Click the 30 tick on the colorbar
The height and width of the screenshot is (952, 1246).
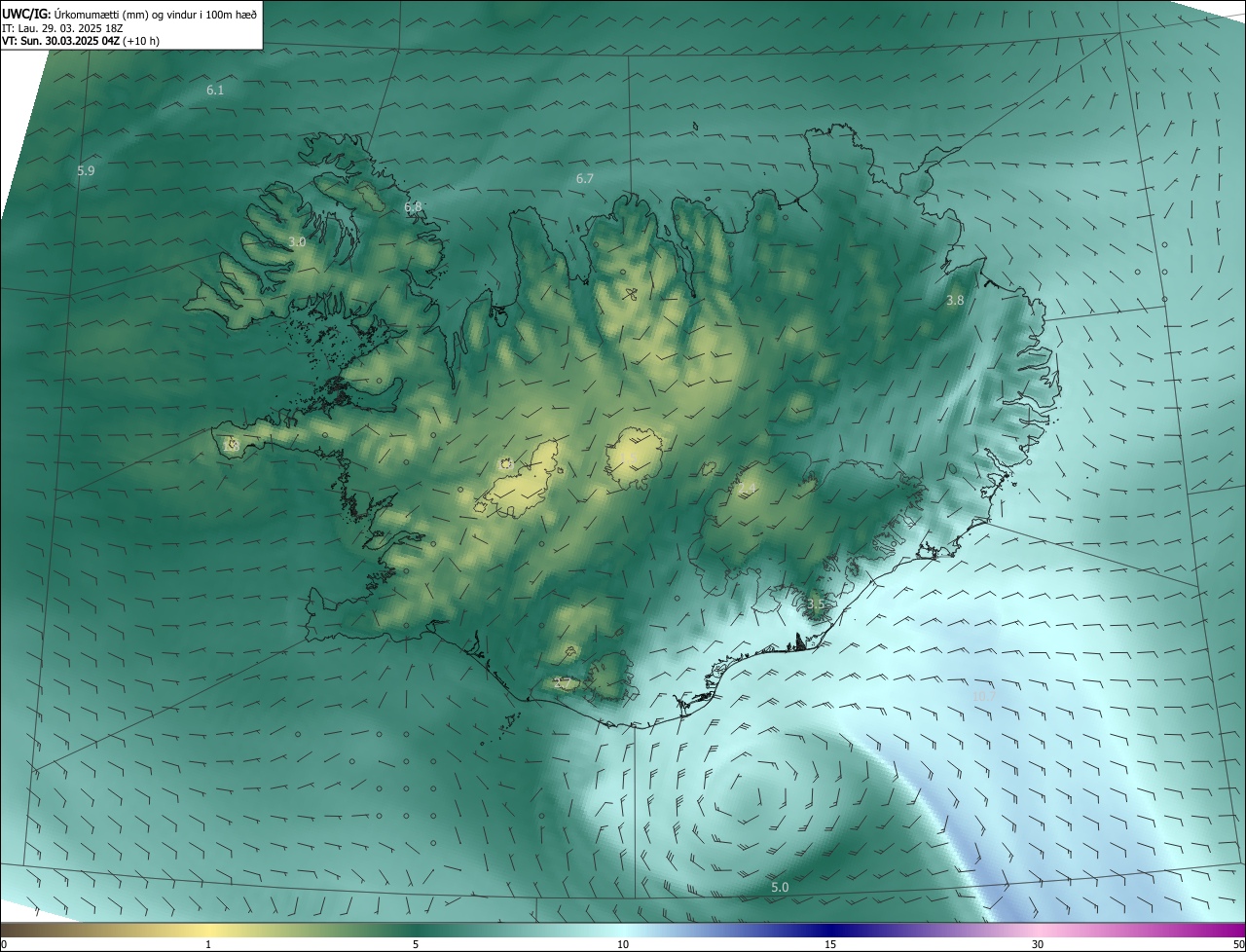(x=1038, y=944)
